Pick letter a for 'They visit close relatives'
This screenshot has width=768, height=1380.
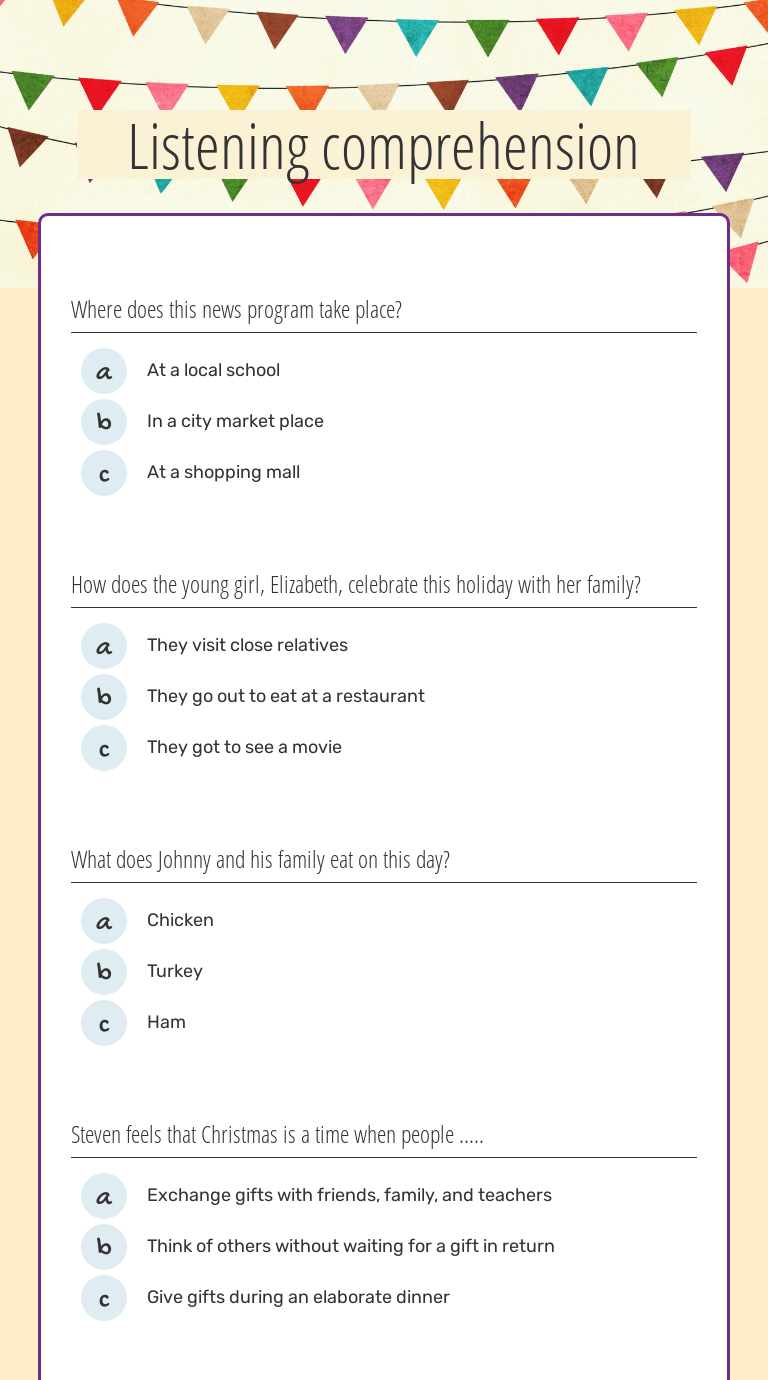(x=104, y=646)
